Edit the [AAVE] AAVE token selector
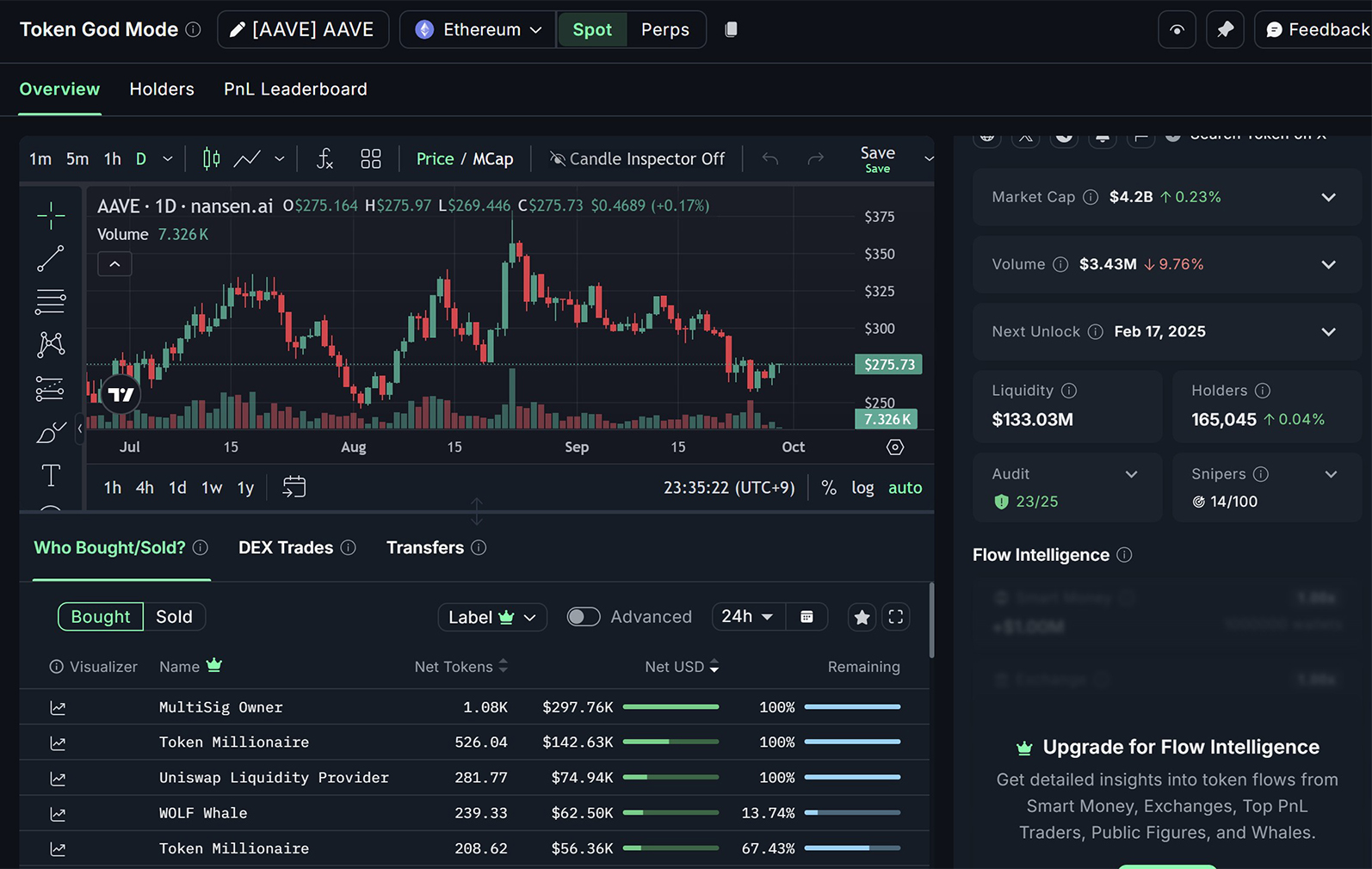The width and height of the screenshot is (1372, 869). (x=303, y=29)
